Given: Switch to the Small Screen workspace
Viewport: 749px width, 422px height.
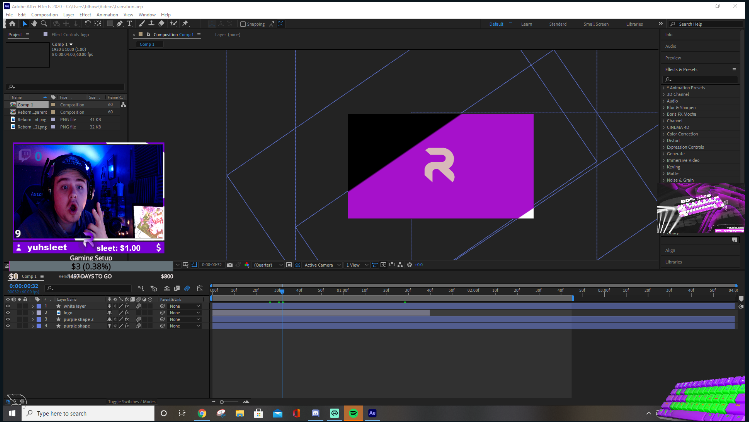Looking at the screenshot, I should coord(596,24).
